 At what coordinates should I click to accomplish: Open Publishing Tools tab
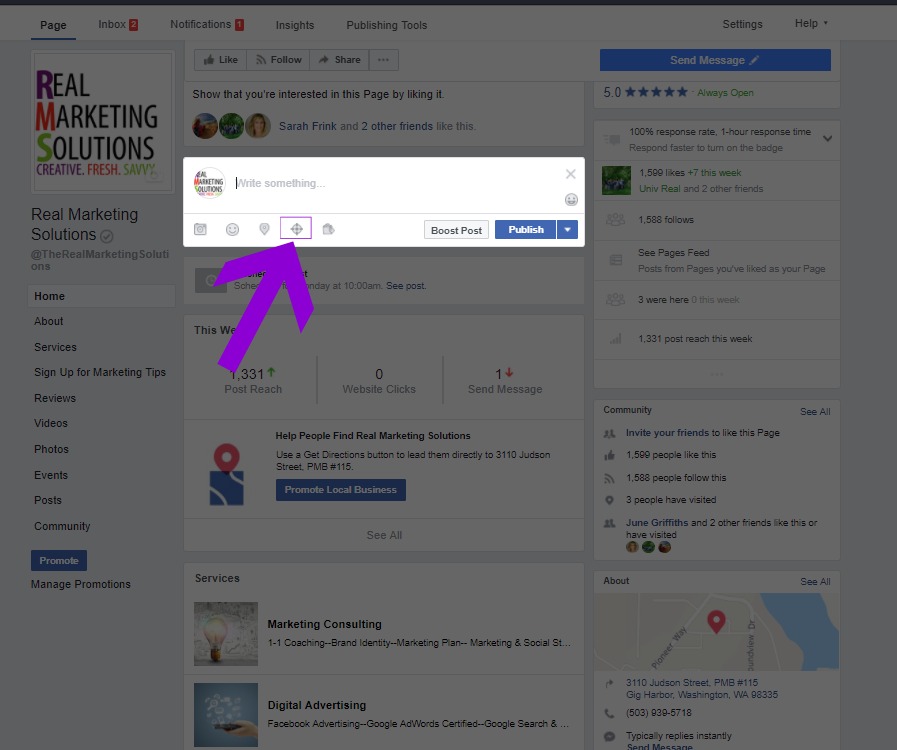[x=387, y=25]
